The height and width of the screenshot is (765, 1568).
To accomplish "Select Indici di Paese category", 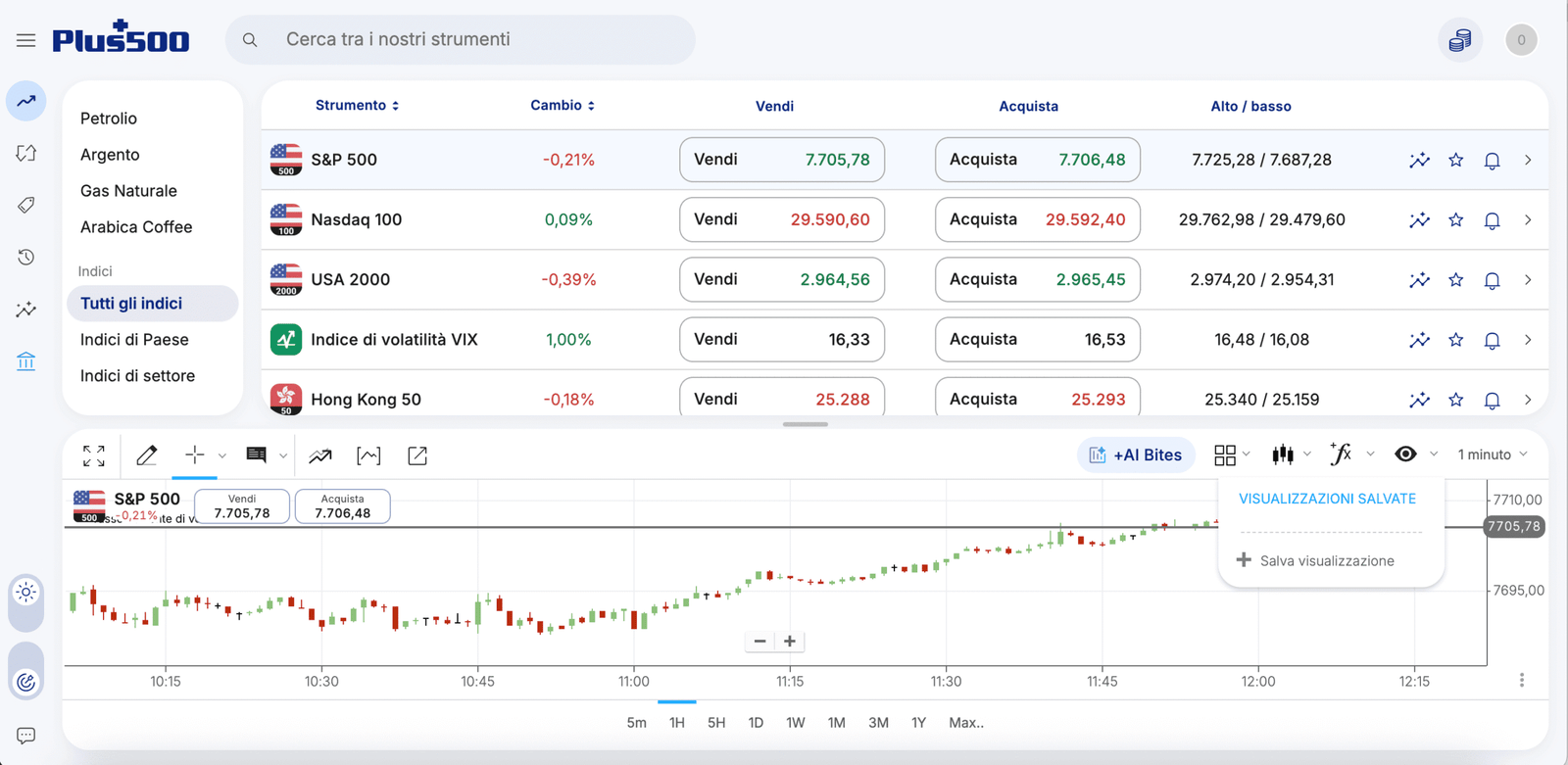I will [x=134, y=340].
